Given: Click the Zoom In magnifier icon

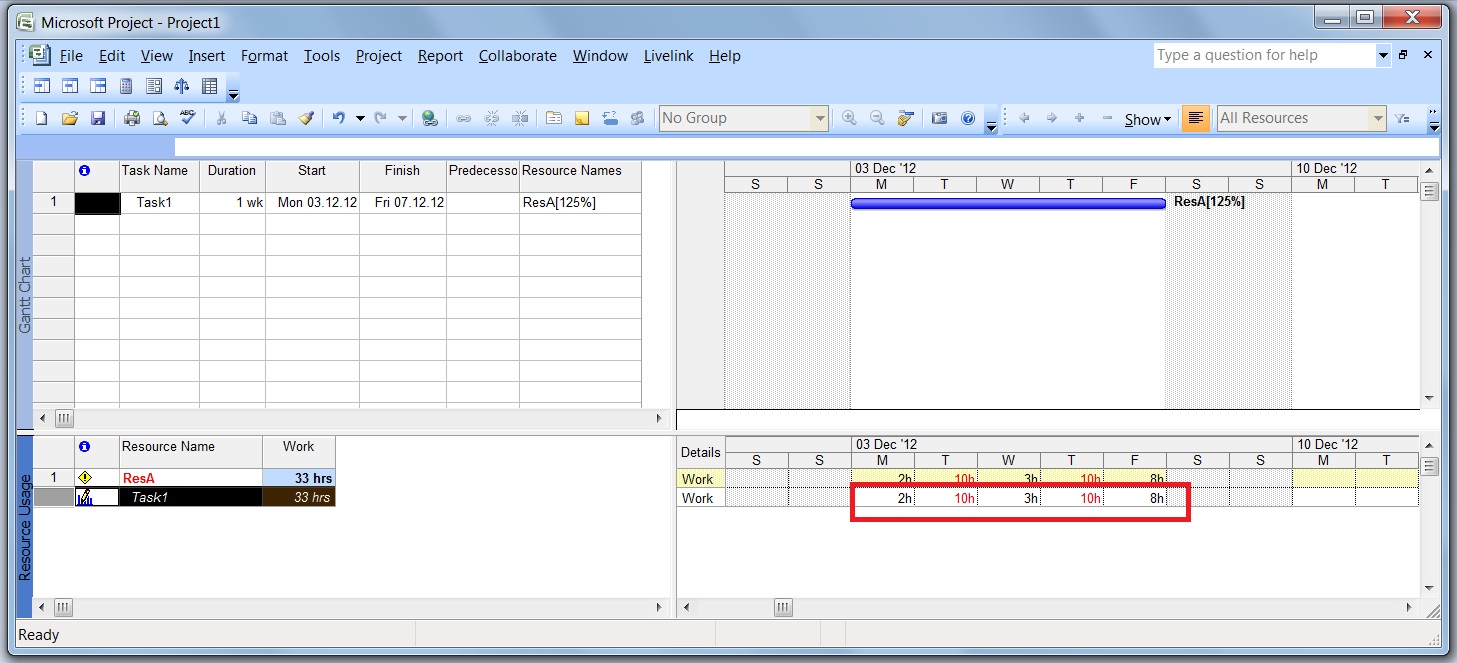Looking at the screenshot, I should pos(849,118).
